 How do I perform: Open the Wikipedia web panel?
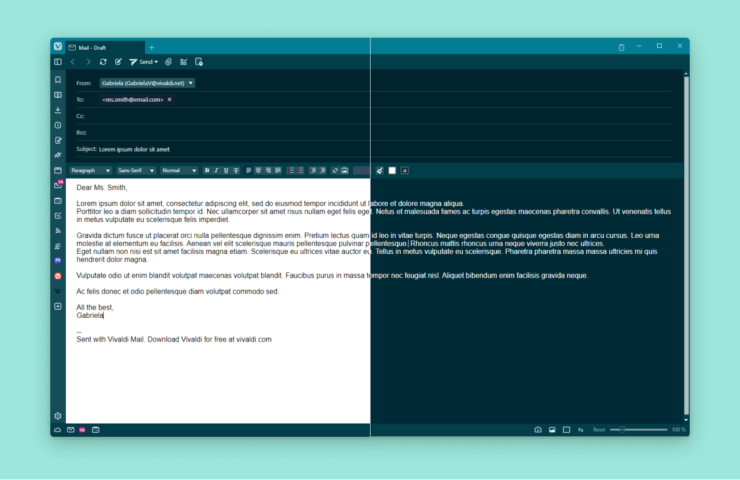point(58,291)
